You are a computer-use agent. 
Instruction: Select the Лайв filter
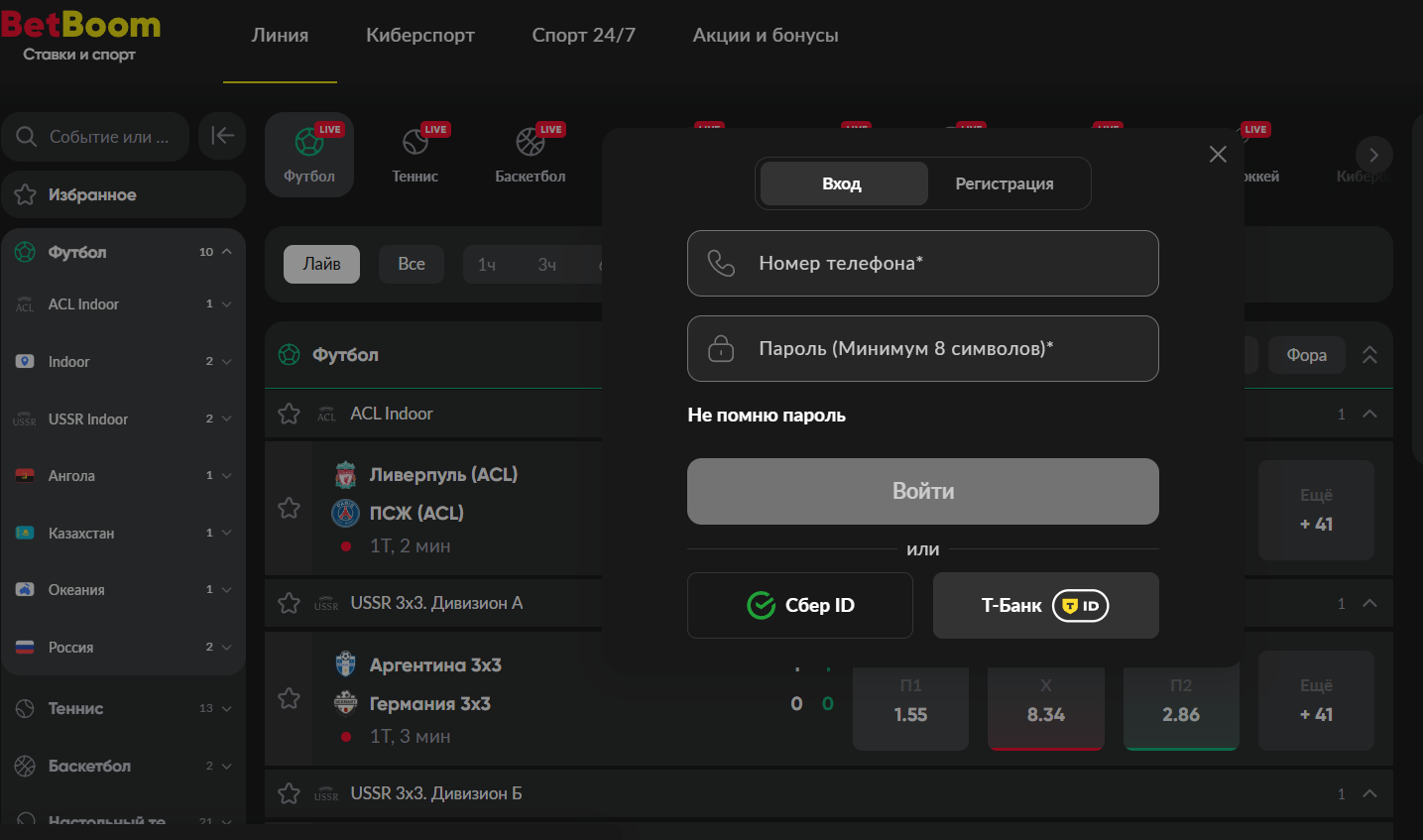click(321, 264)
